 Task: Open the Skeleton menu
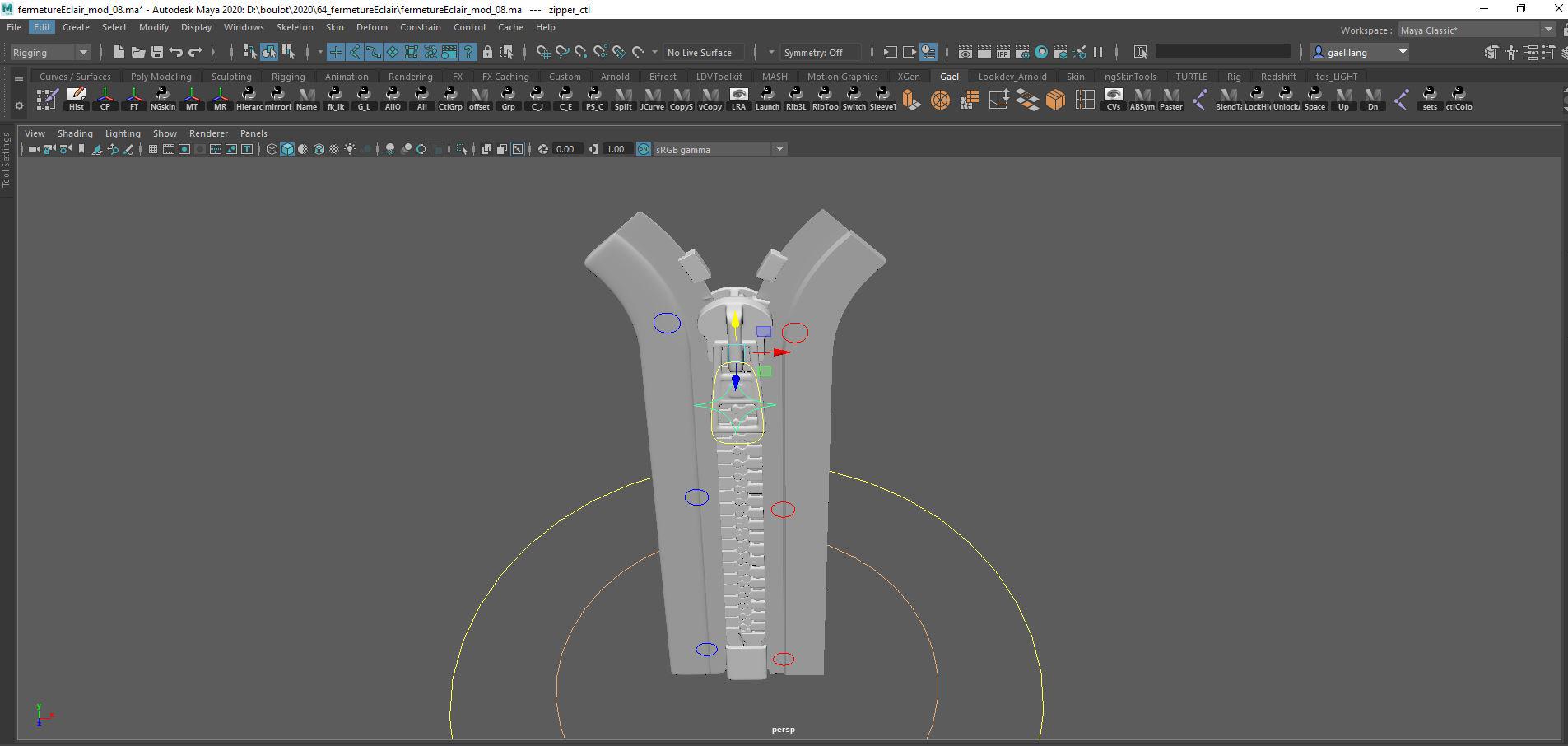pyautogui.click(x=294, y=27)
